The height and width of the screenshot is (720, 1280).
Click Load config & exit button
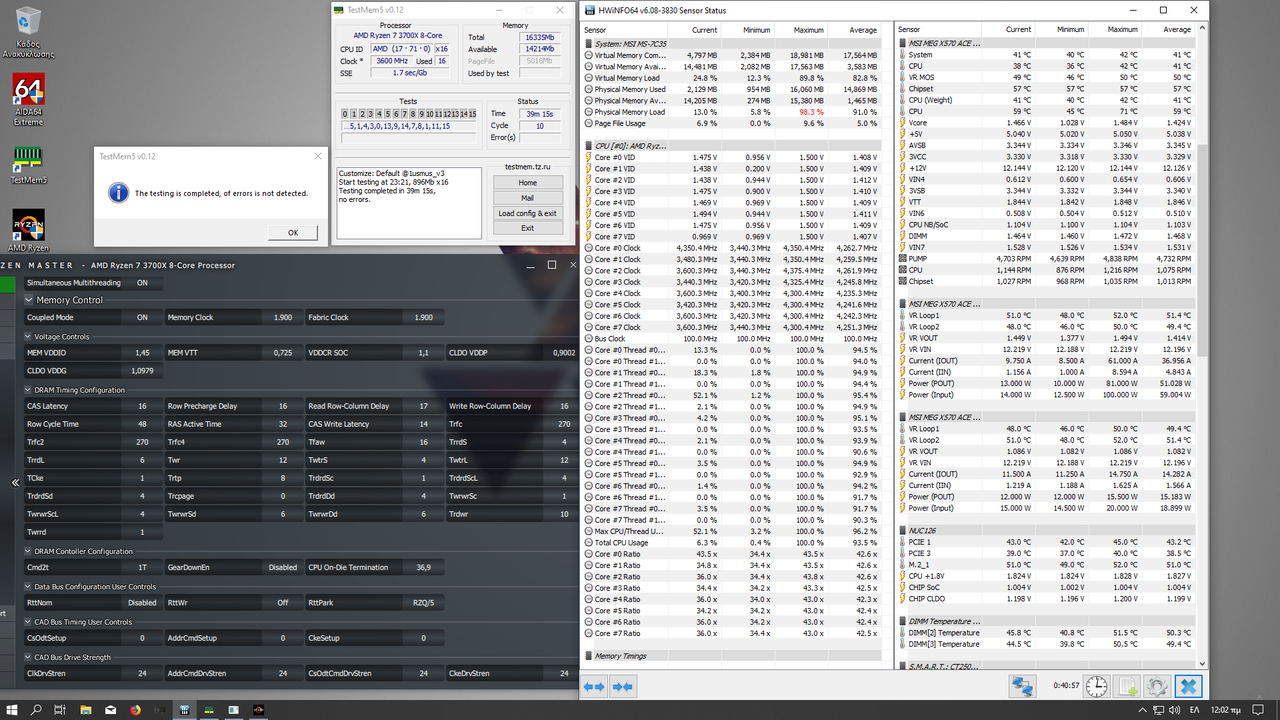click(x=527, y=213)
